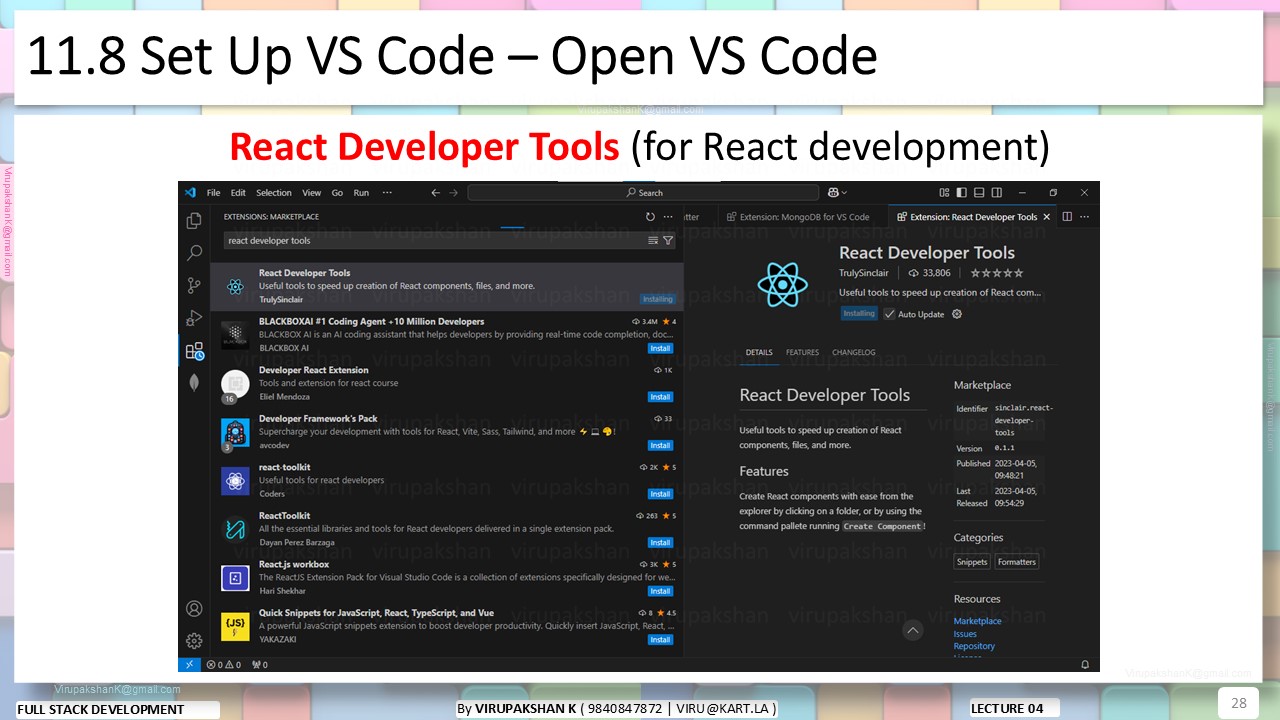Open Source Control view in activity bar
The height and width of the screenshot is (720, 1280).
194,286
